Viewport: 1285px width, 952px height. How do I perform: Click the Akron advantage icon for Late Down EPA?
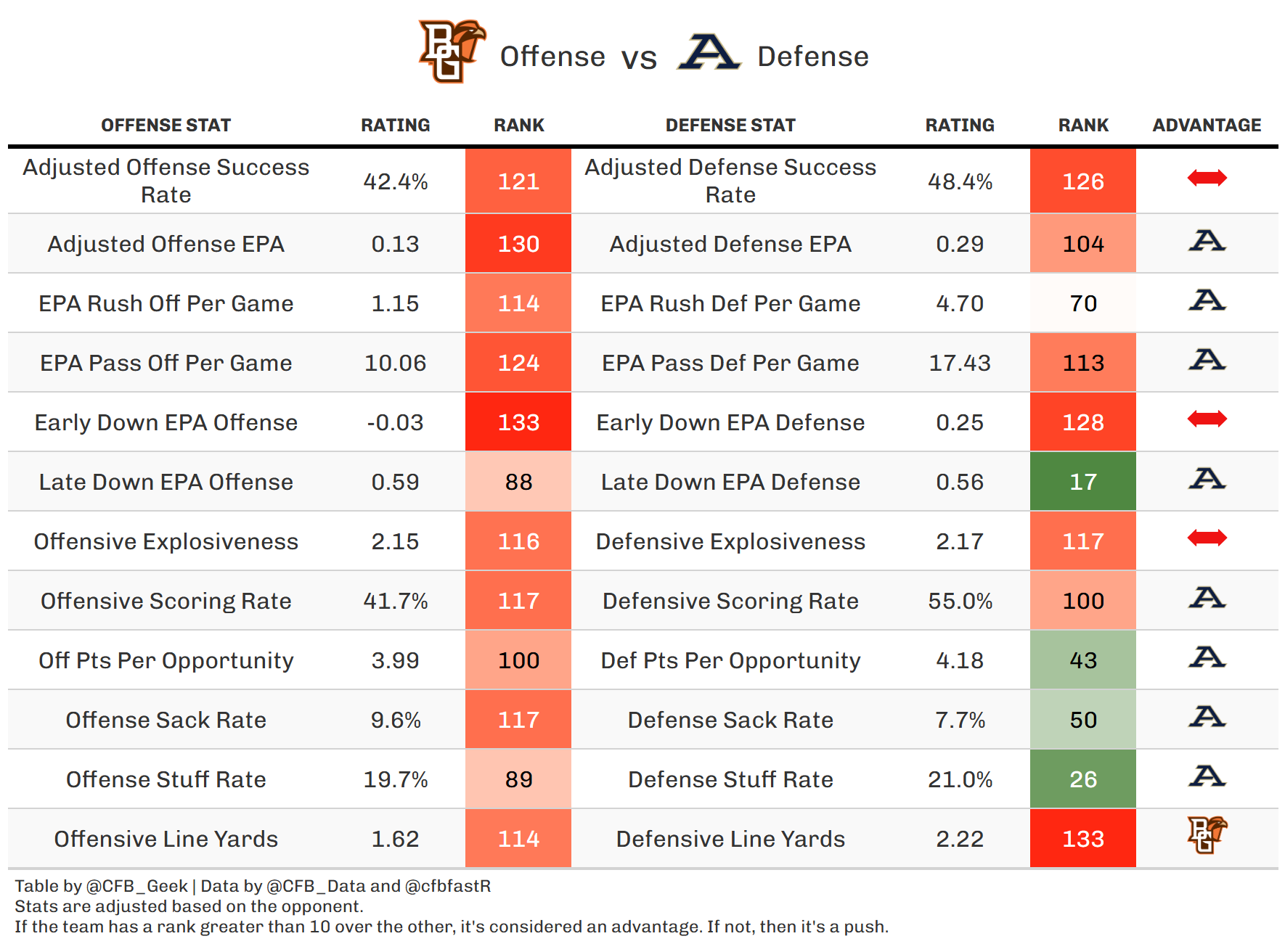(1207, 478)
